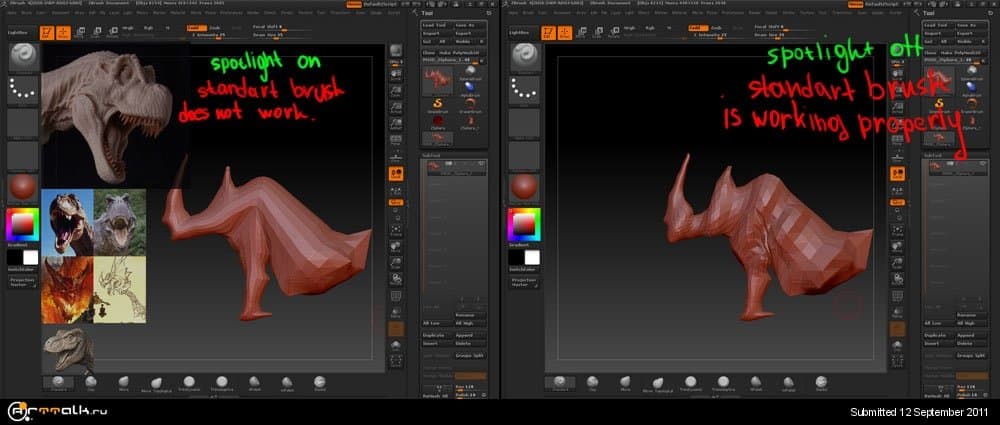1000x425 pixels.
Task: Click the Actual size icon in left window
Action: 396,109
